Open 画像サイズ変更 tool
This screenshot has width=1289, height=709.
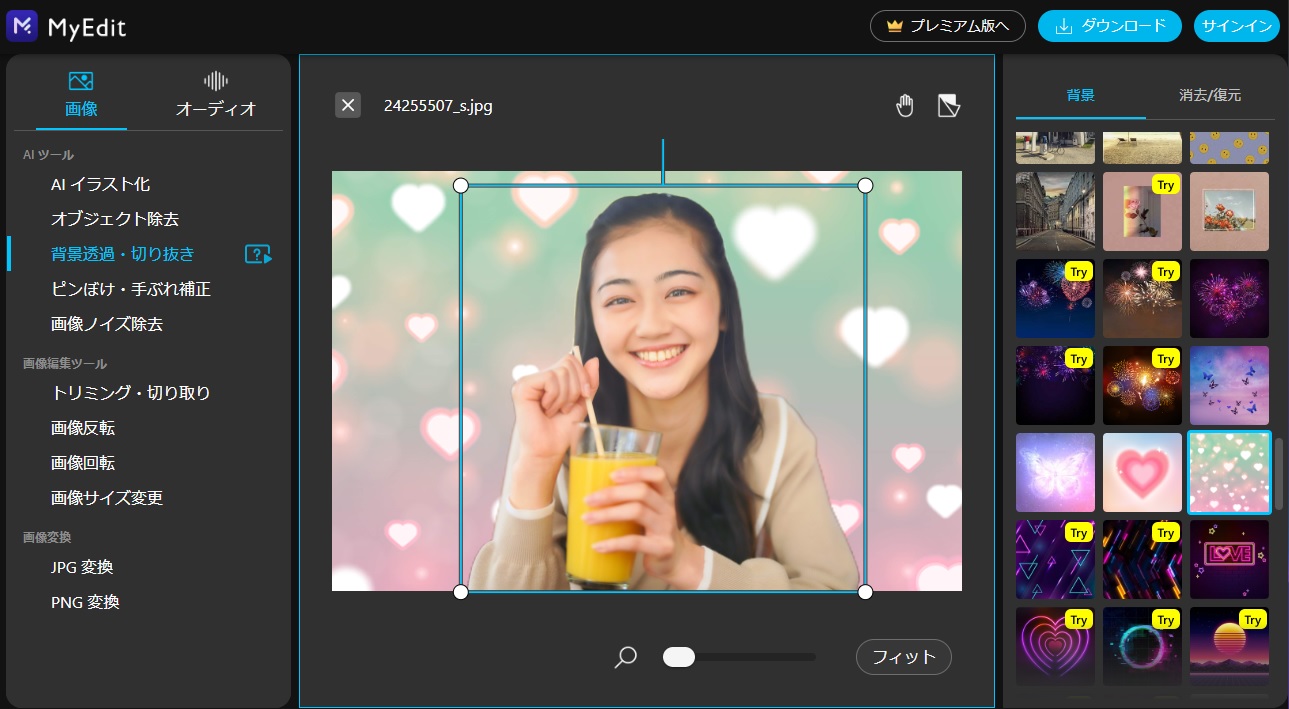(107, 498)
